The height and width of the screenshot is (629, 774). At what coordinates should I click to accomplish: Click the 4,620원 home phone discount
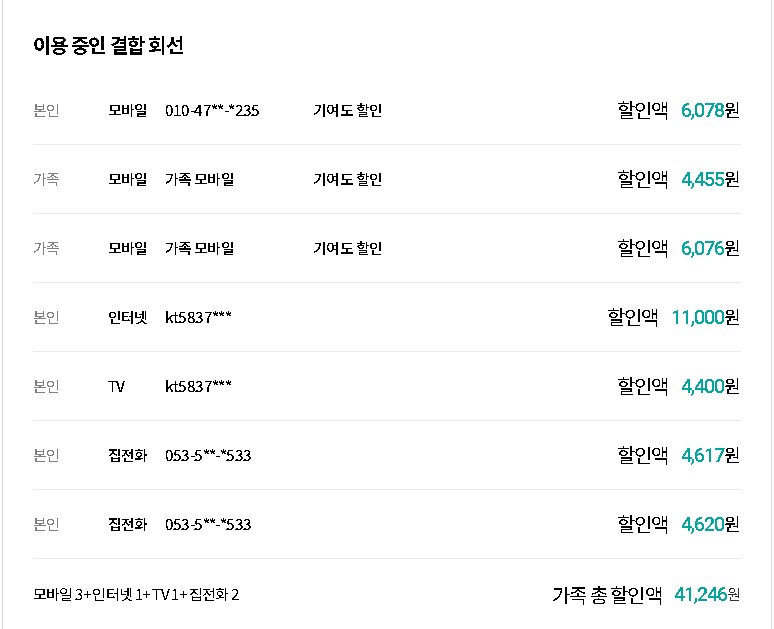tap(709, 524)
